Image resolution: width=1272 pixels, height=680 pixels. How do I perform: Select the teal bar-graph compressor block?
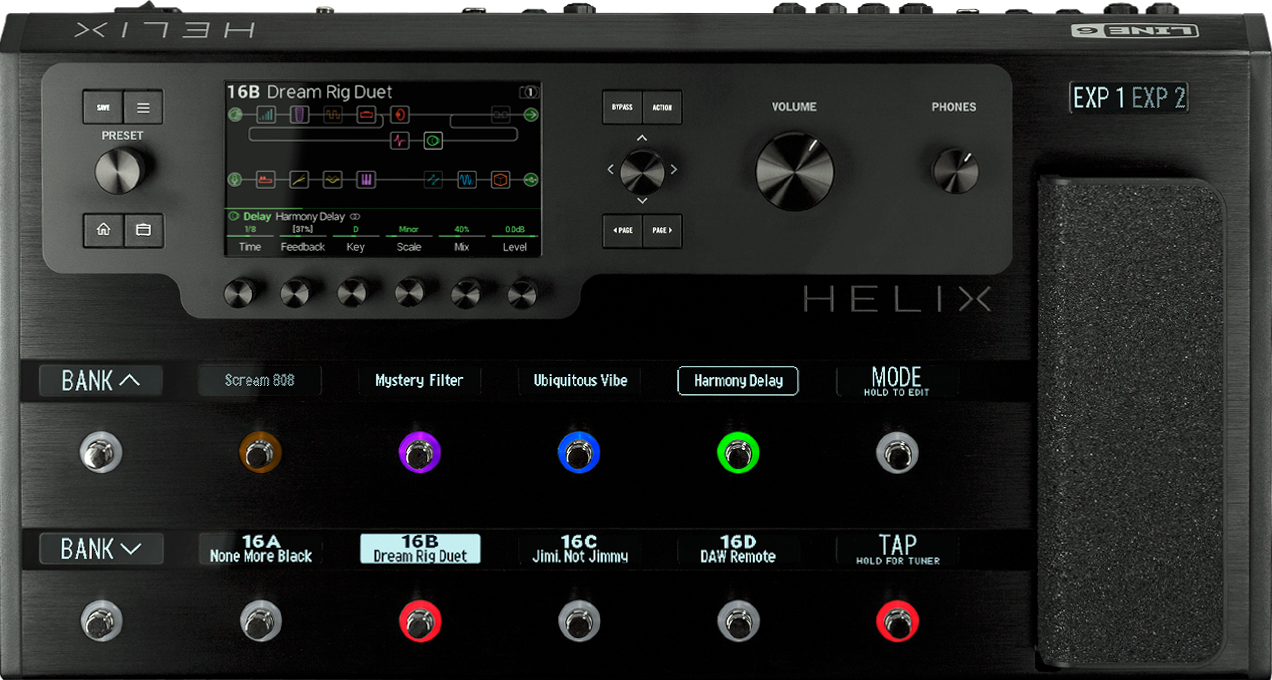[x=265, y=115]
